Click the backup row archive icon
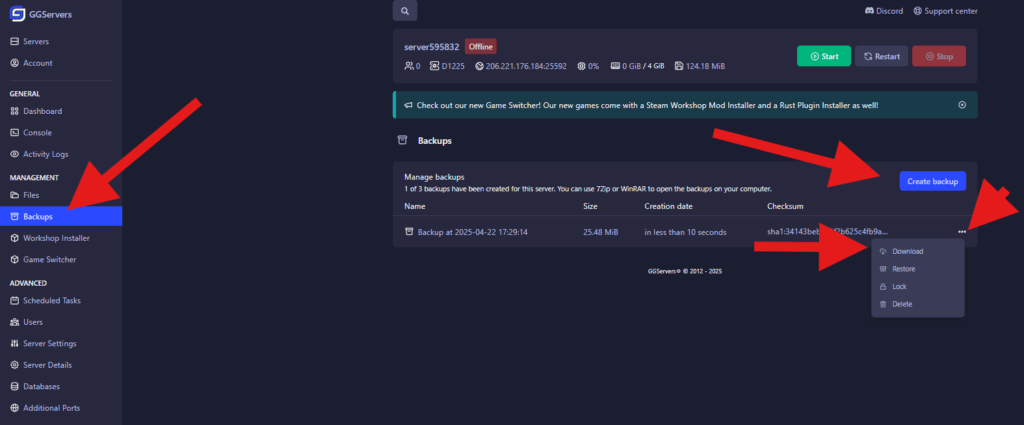This screenshot has height=425, width=1024. tap(409, 232)
